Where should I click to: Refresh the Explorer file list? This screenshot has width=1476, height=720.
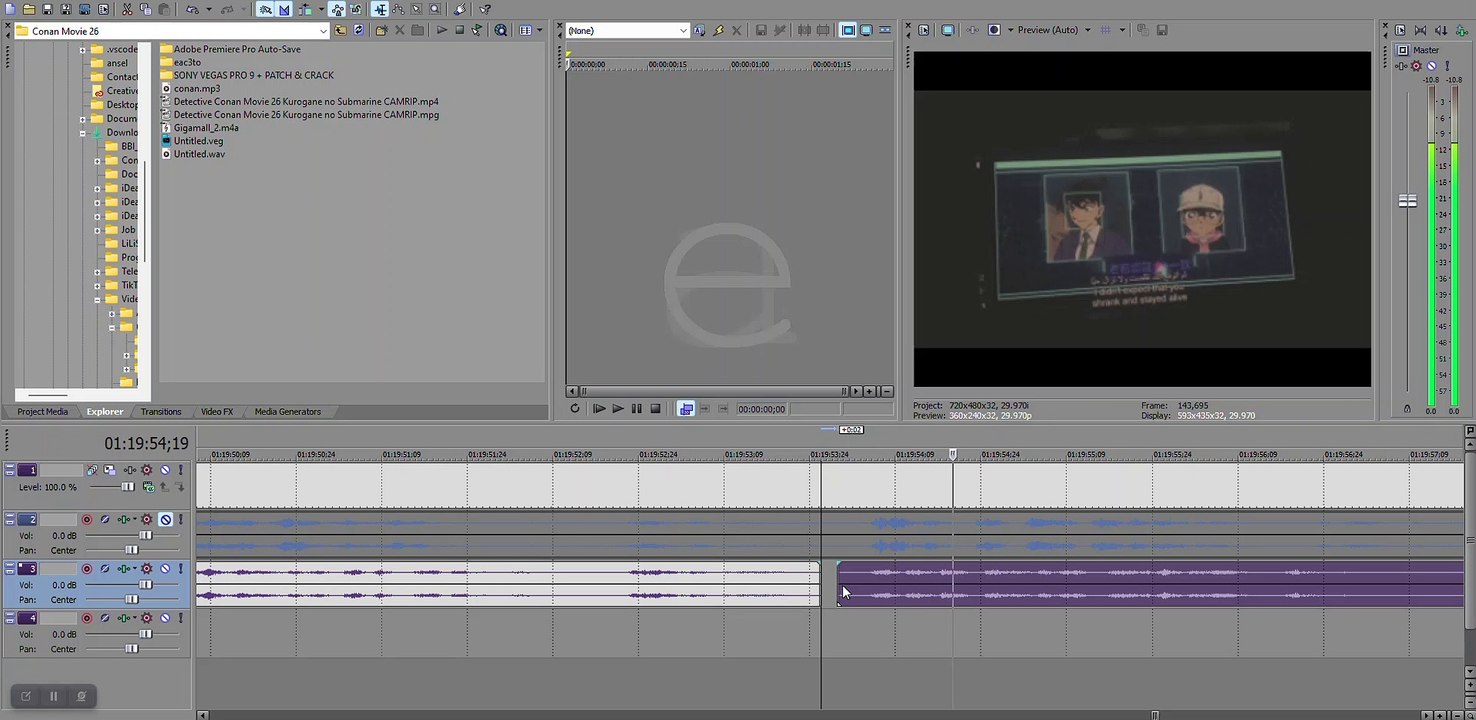tap(359, 31)
